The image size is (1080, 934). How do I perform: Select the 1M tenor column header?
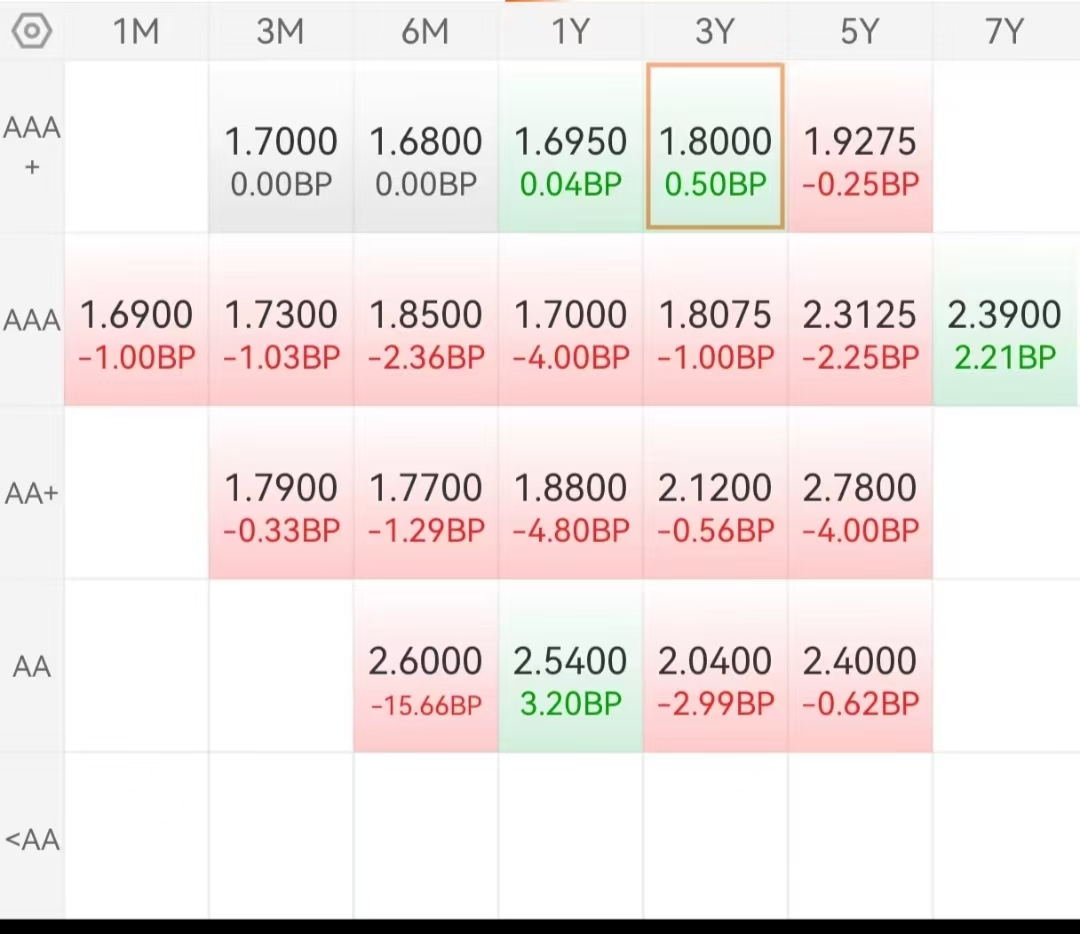(136, 32)
